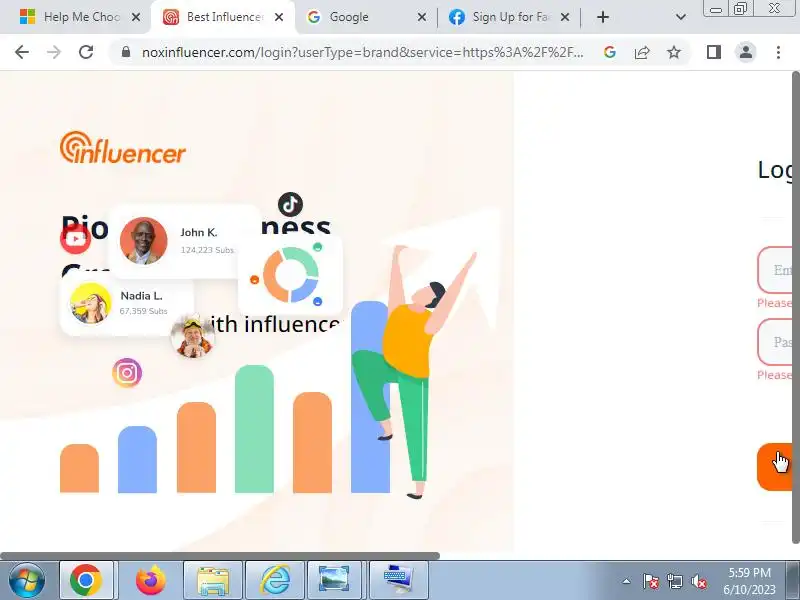Show hidden system tray icons
The width and height of the screenshot is (800, 600).
tap(627, 581)
